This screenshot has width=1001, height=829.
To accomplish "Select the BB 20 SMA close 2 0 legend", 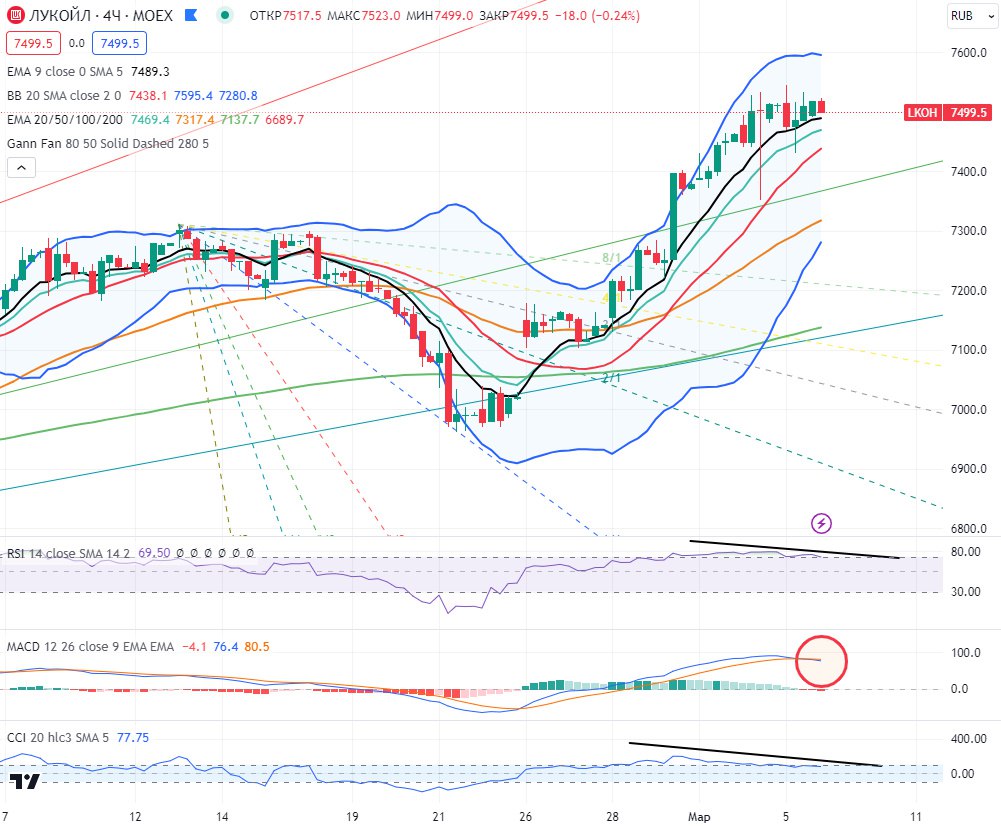I will pyautogui.click(x=64, y=96).
